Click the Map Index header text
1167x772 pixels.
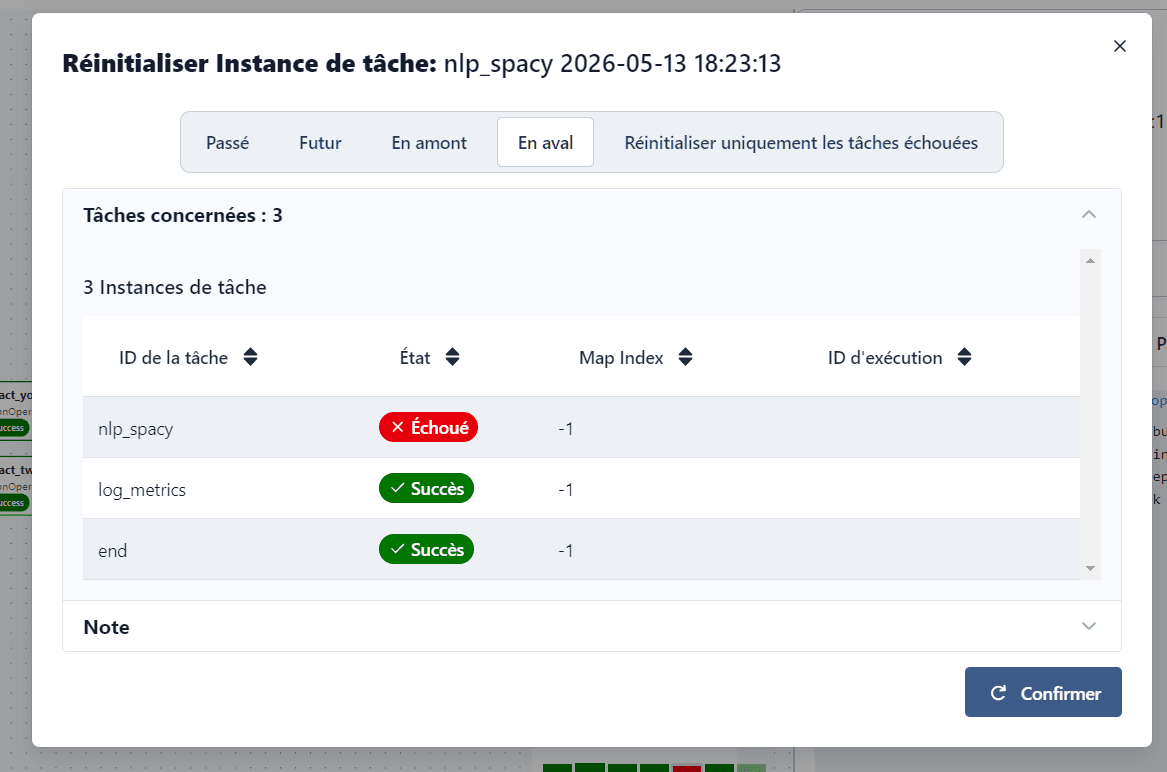tap(621, 358)
